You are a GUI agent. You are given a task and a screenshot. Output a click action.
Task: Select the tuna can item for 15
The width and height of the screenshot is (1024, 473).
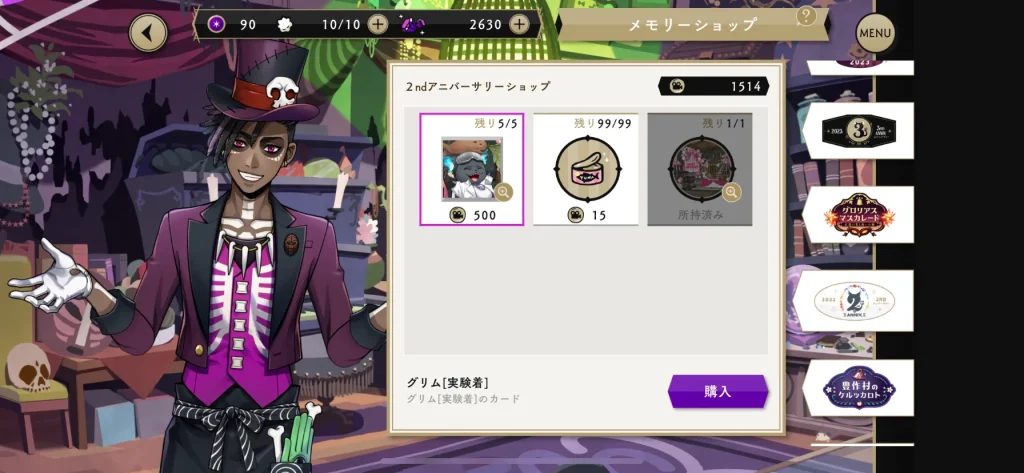pos(586,169)
